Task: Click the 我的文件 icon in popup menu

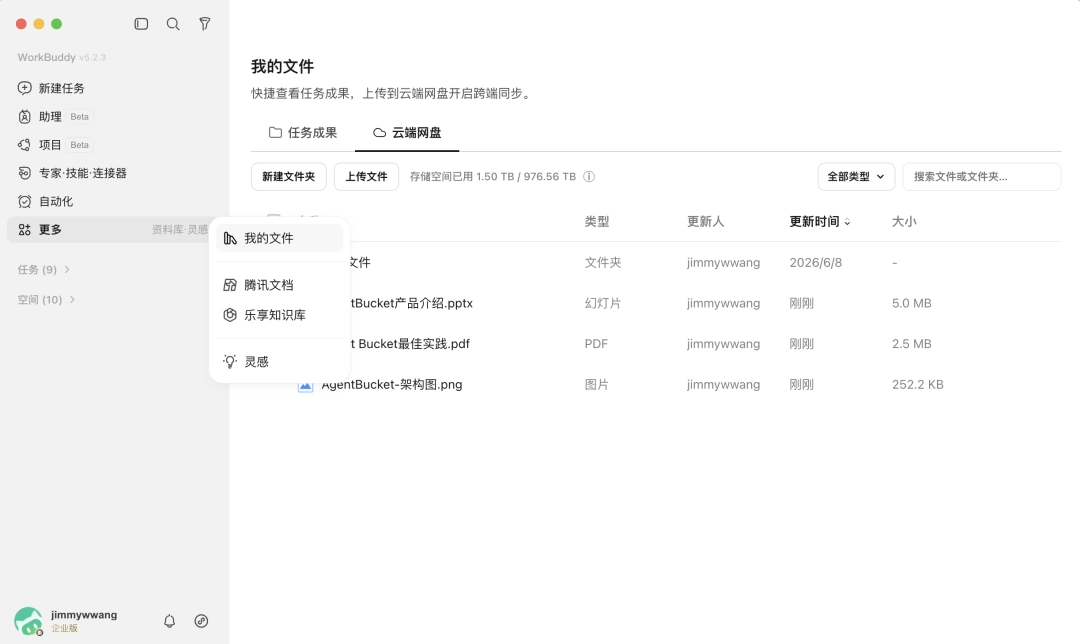Action: tap(230, 238)
